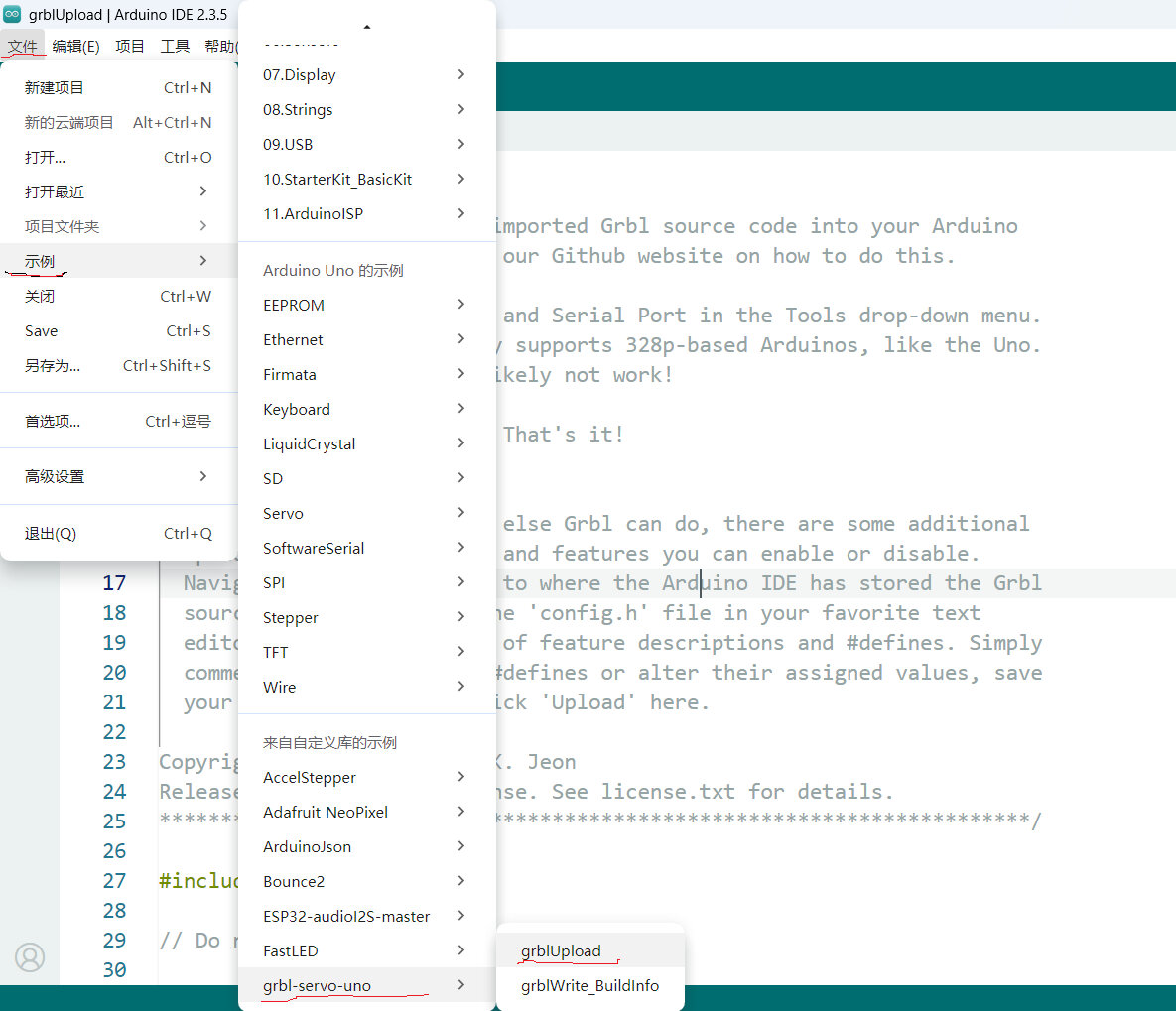The image size is (1176, 1011).
Task: Expand EEPROM library examples
Action: (x=367, y=306)
